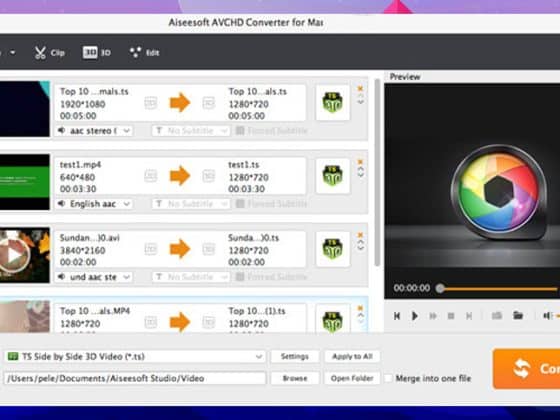Select the Sundan...)0.avi thumbnail with play overlay
560x420 pixels.
tap(25, 255)
